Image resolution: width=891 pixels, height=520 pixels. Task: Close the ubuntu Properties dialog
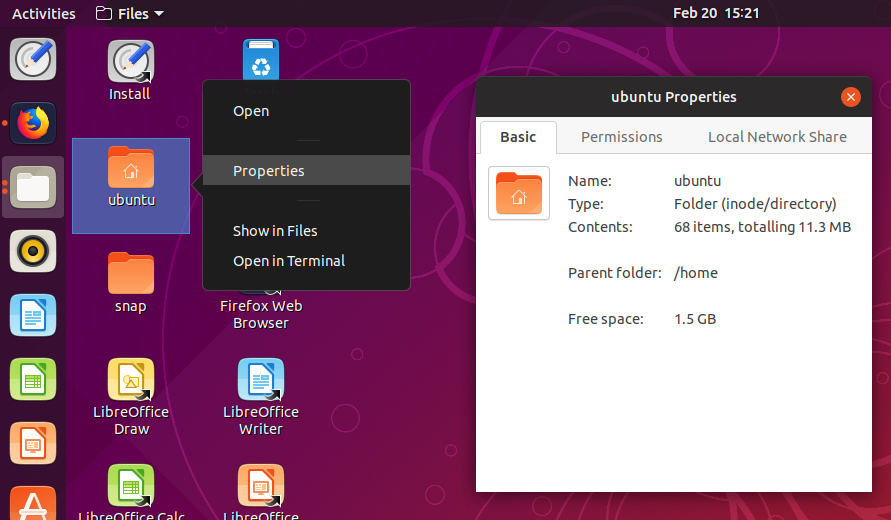[x=851, y=97]
